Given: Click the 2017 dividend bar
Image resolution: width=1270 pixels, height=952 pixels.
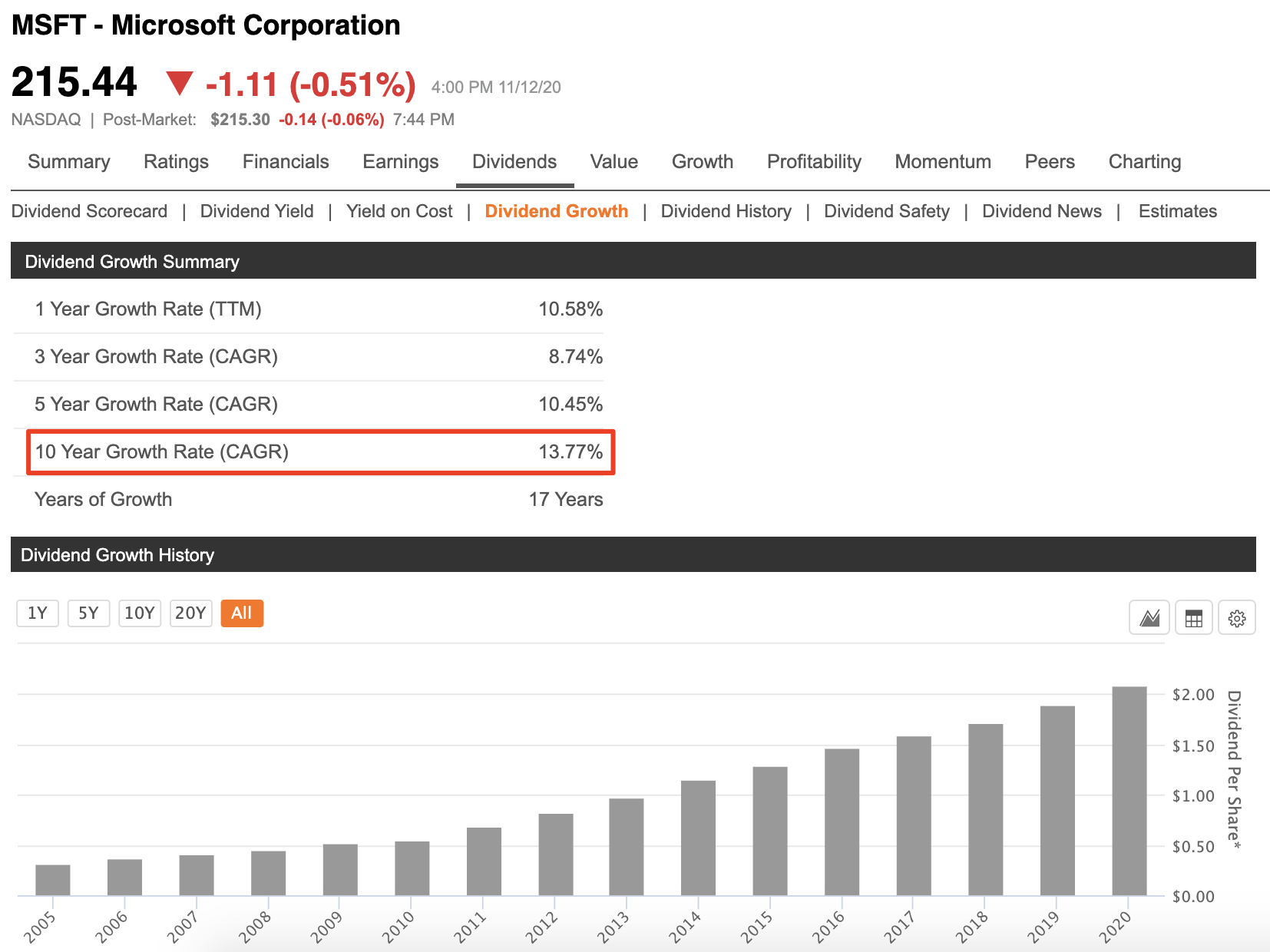Looking at the screenshot, I should point(914,816).
